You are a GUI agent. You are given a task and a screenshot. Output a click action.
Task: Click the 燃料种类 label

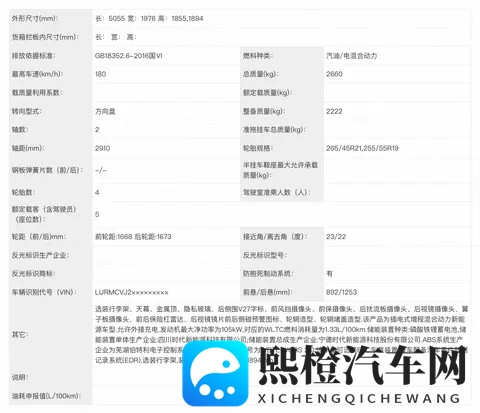(x=258, y=56)
